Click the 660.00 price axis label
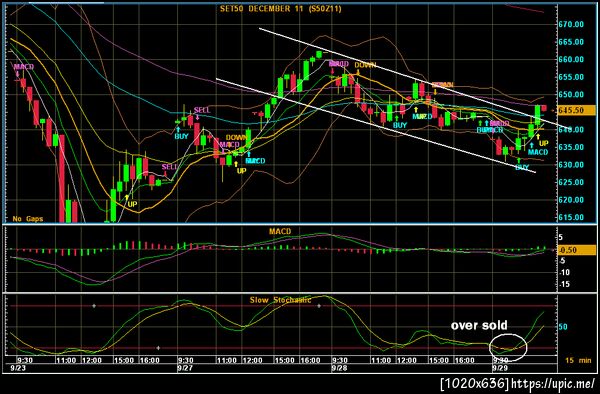 tap(571, 59)
